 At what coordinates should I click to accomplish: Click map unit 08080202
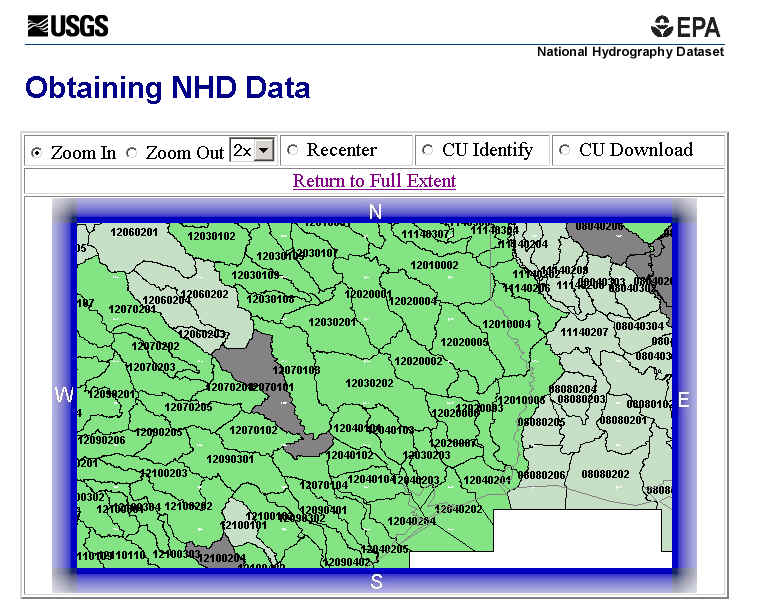click(x=605, y=473)
